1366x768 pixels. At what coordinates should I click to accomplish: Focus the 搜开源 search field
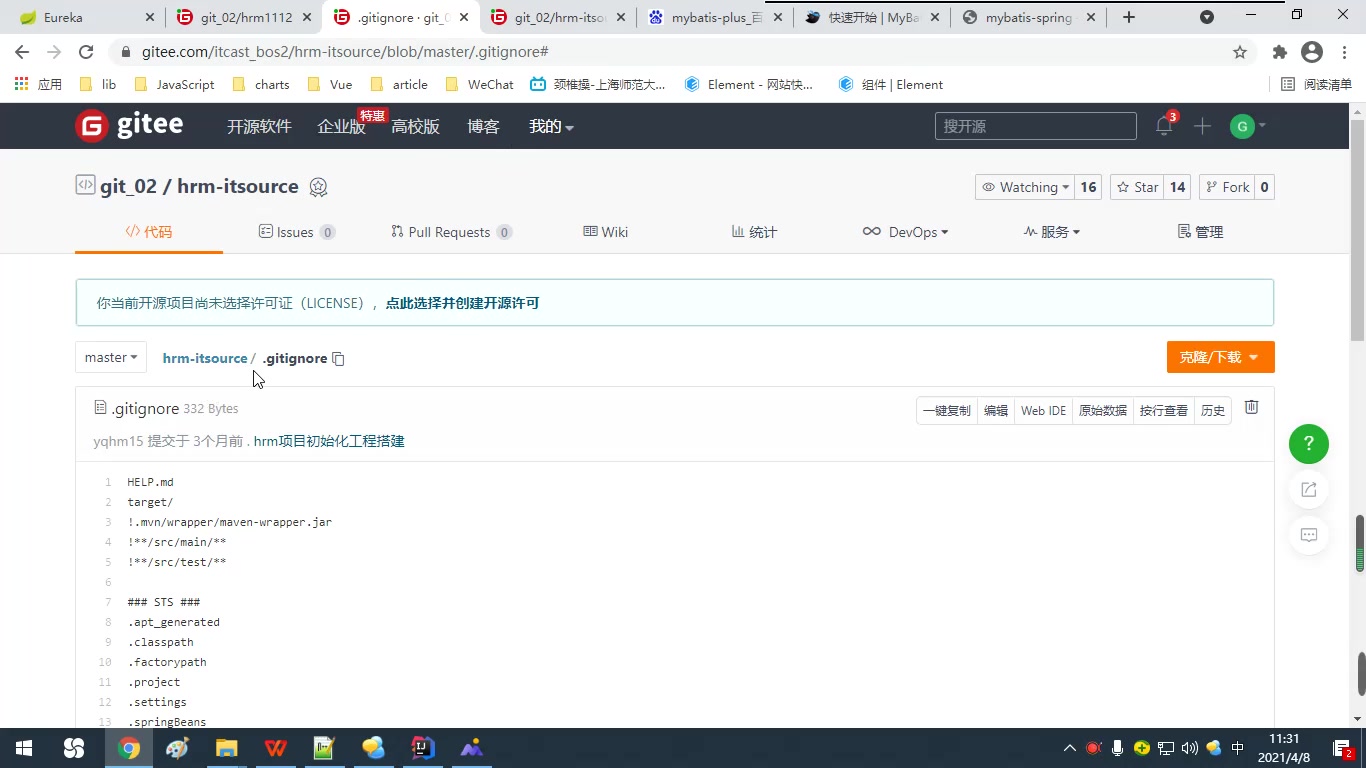point(1036,126)
